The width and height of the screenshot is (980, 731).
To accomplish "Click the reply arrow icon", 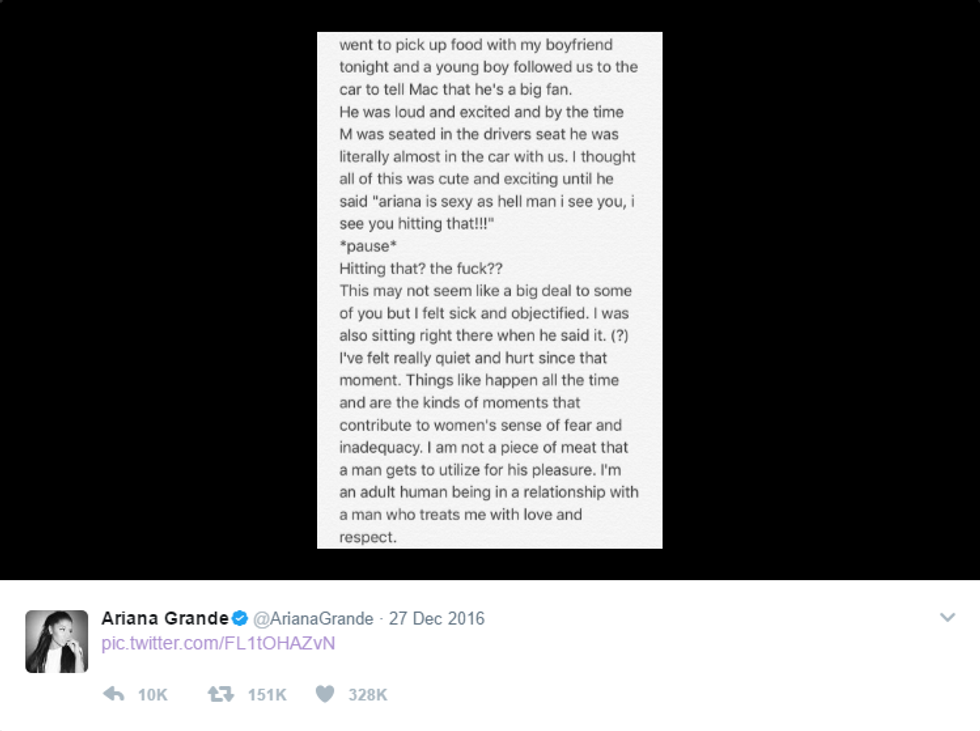I will (x=114, y=694).
